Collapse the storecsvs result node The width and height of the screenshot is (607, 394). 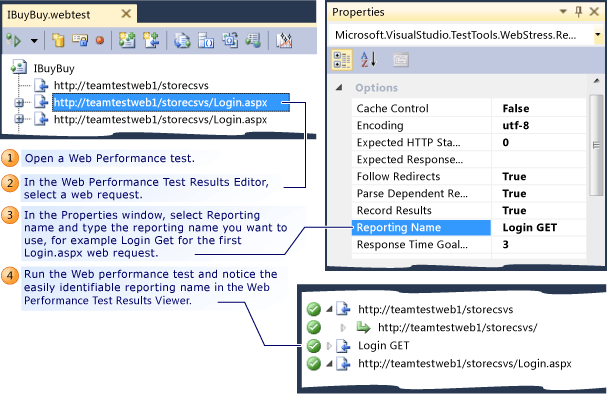pyautogui.click(x=329, y=309)
